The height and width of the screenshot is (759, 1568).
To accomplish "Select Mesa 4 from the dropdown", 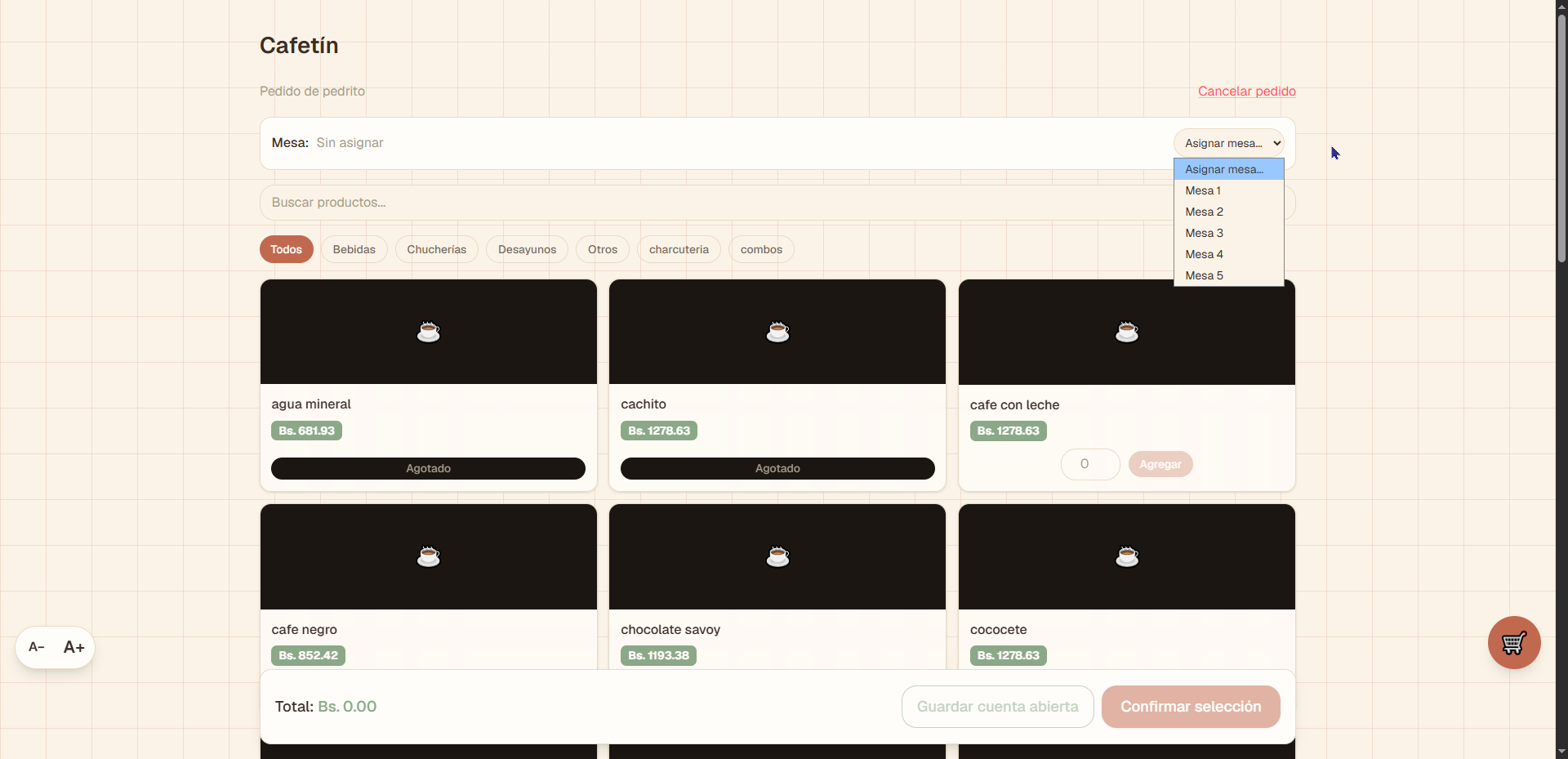I will point(1228,254).
